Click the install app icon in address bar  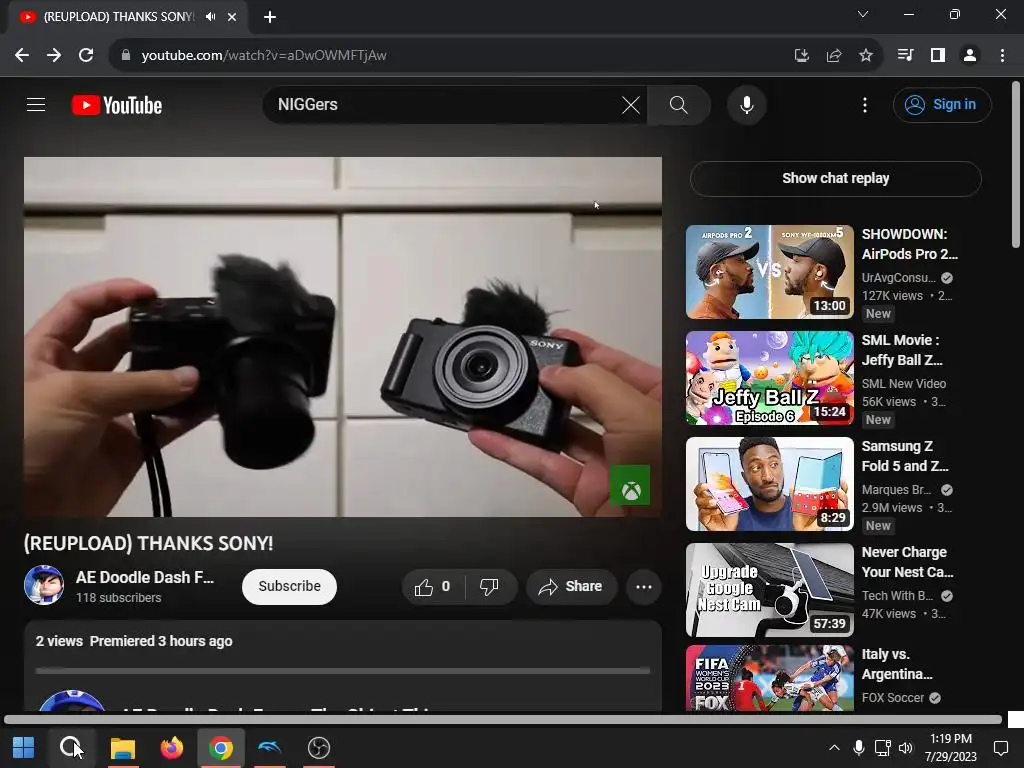tap(801, 56)
